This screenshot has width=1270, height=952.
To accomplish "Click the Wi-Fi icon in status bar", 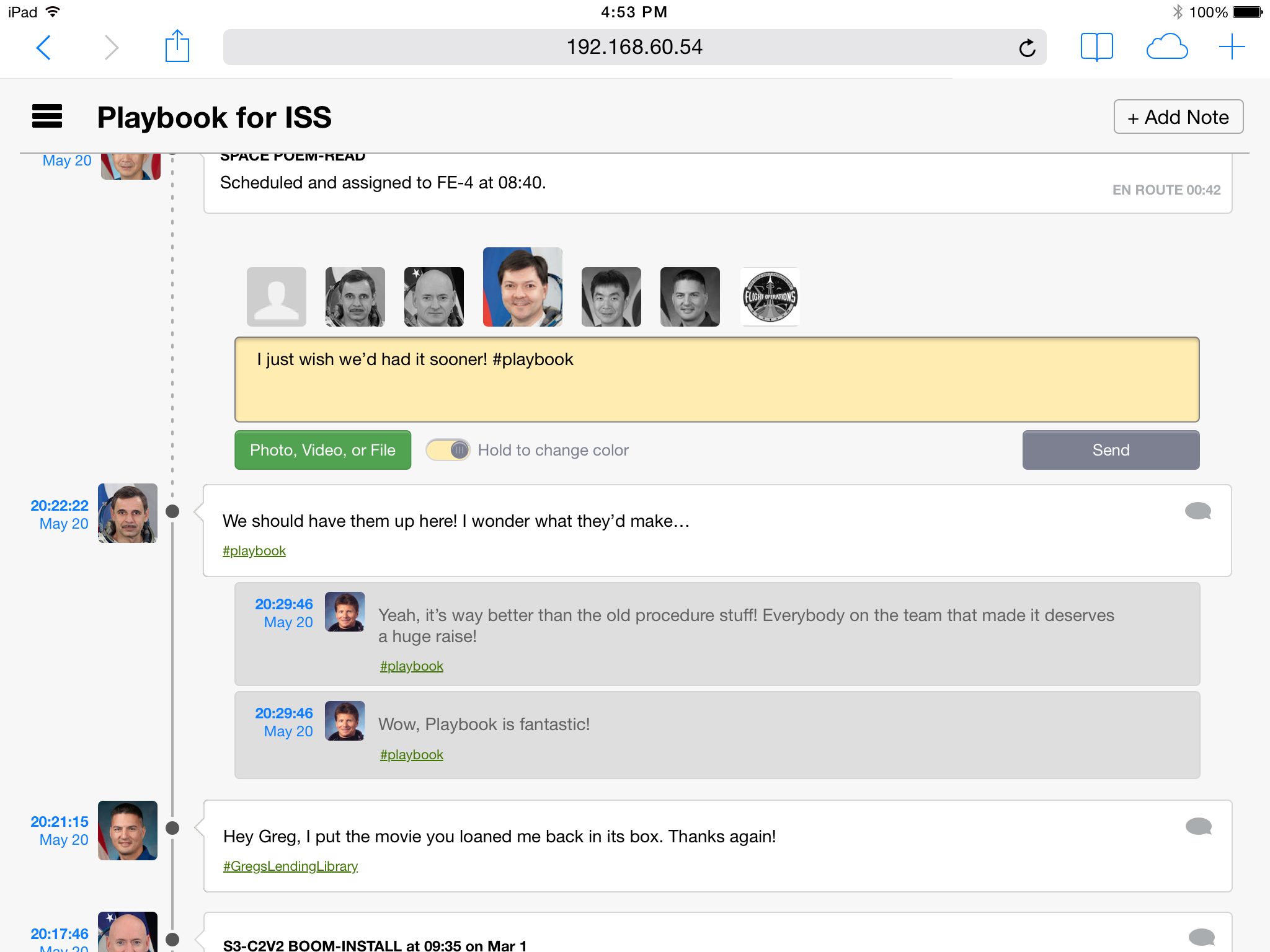I will pyautogui.click(x=53, y=12).
